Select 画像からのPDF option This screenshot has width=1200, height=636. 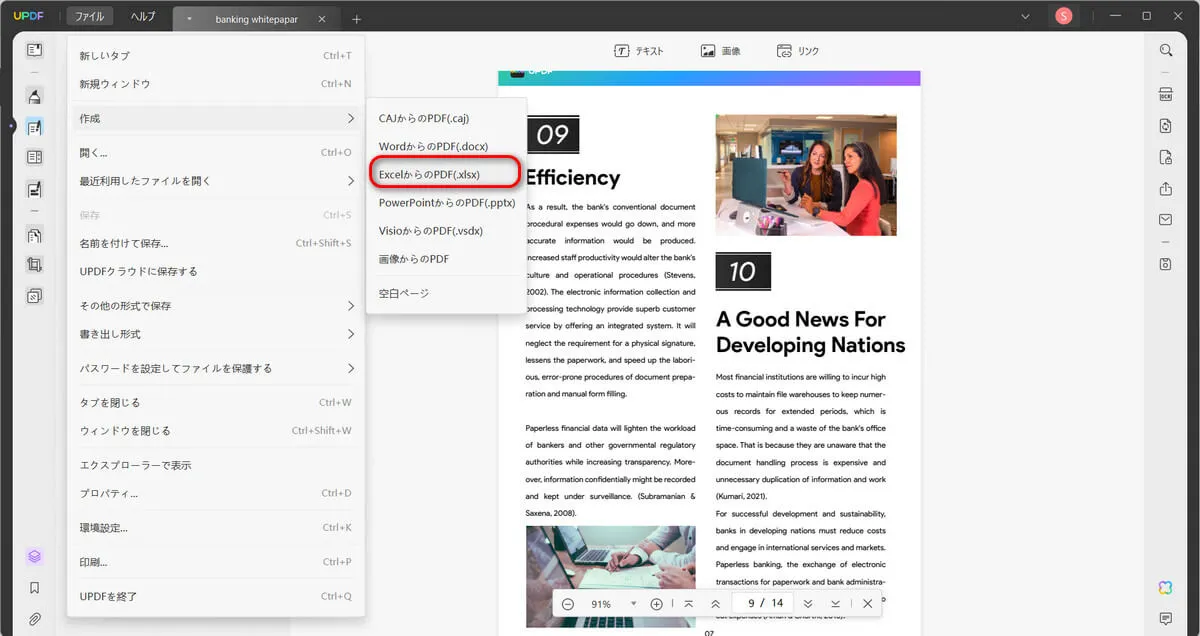point(446,259)
